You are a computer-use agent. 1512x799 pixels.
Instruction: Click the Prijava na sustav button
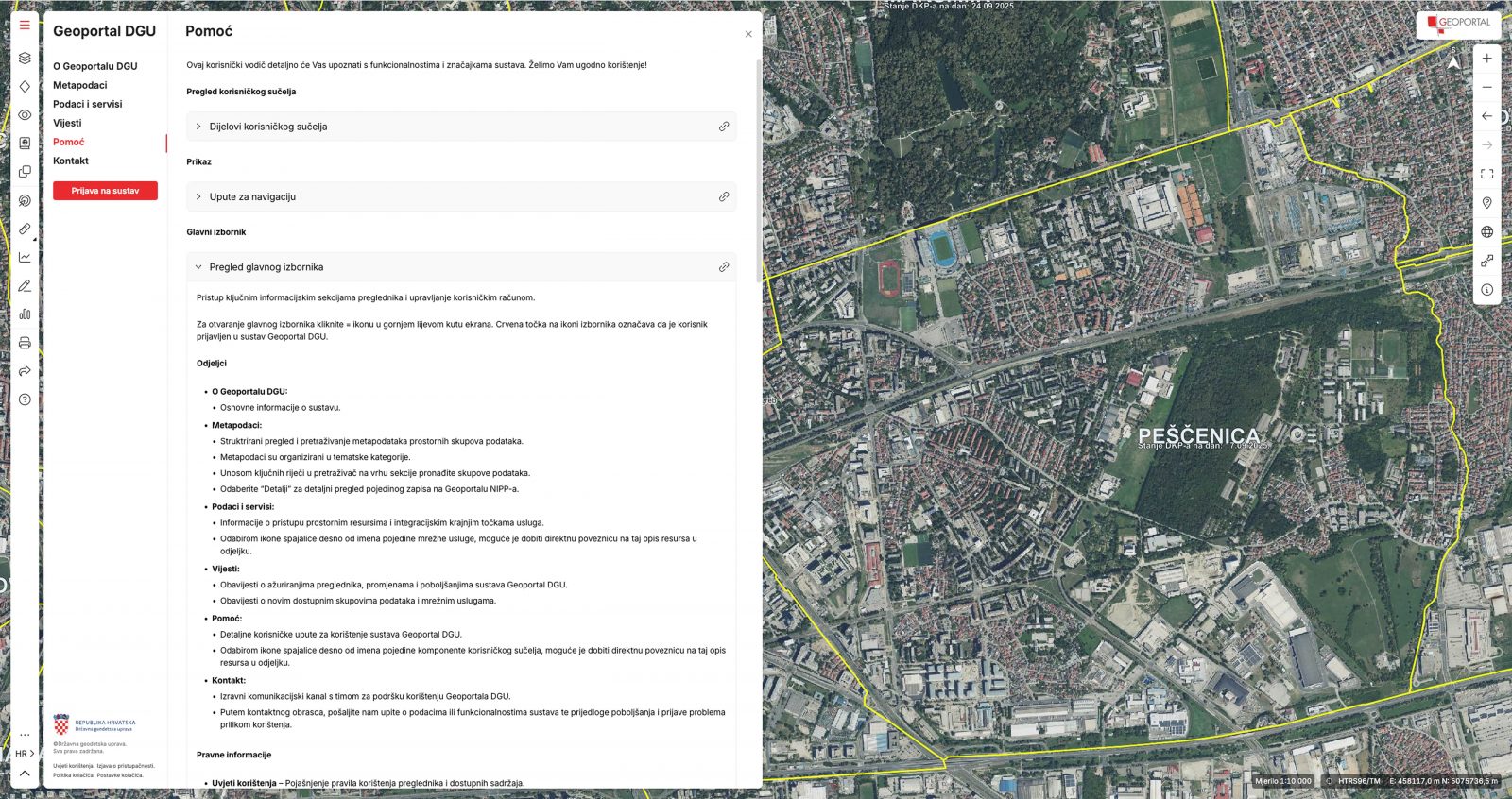(105, 191)
